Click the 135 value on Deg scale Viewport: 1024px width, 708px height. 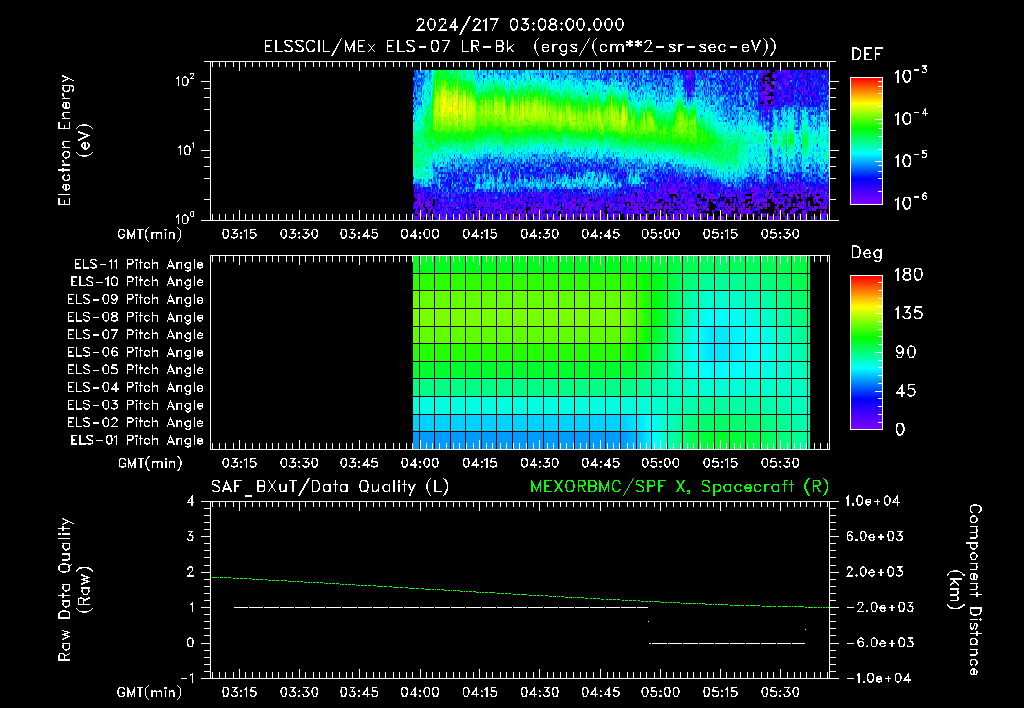[x=908, y=313]
